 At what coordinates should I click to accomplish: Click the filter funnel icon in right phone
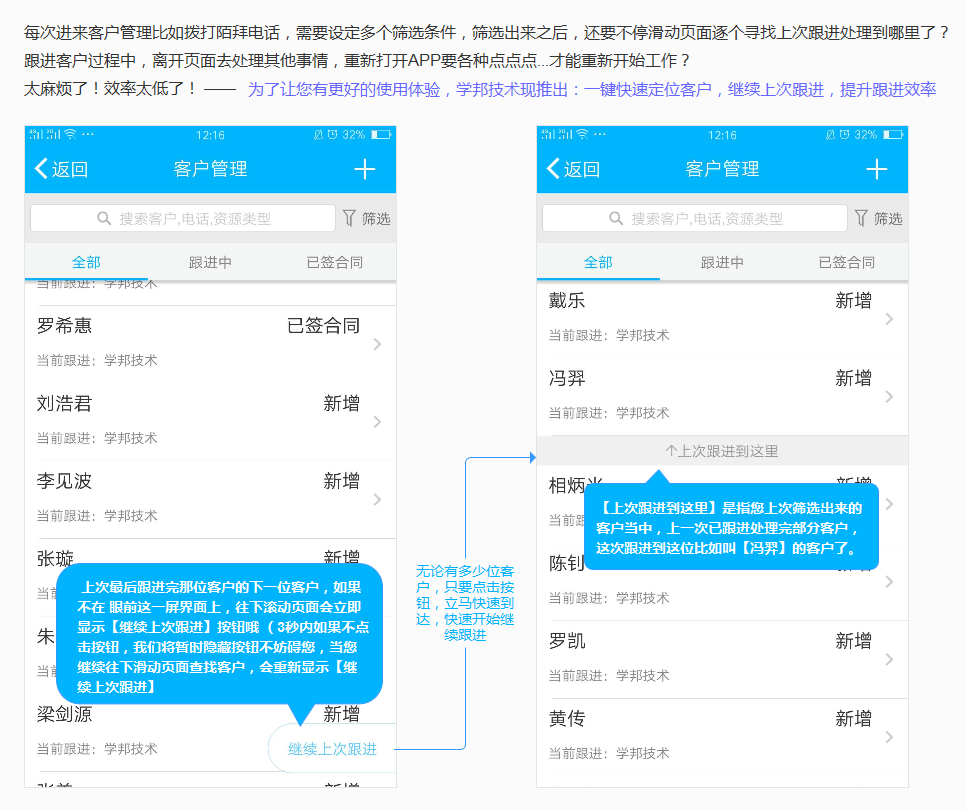pos(861,218)
